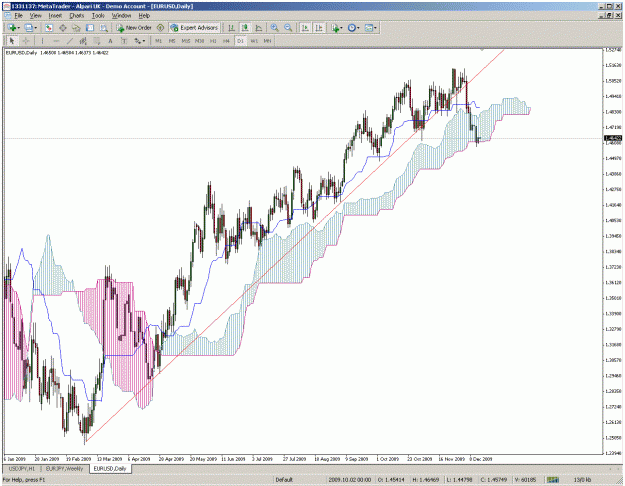Open the Data Window icon
Viewport: 625px width, 486px height.
[x=63, y=28]
